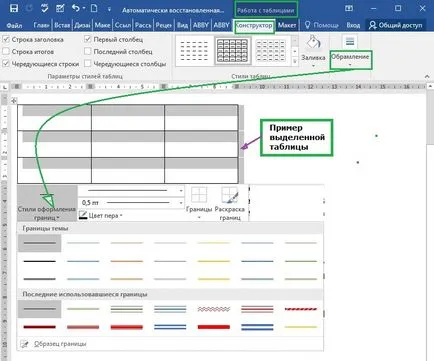Open the Undo history dropdown arrow
This screenshot has width=434, height=361.
pos(84,8)
